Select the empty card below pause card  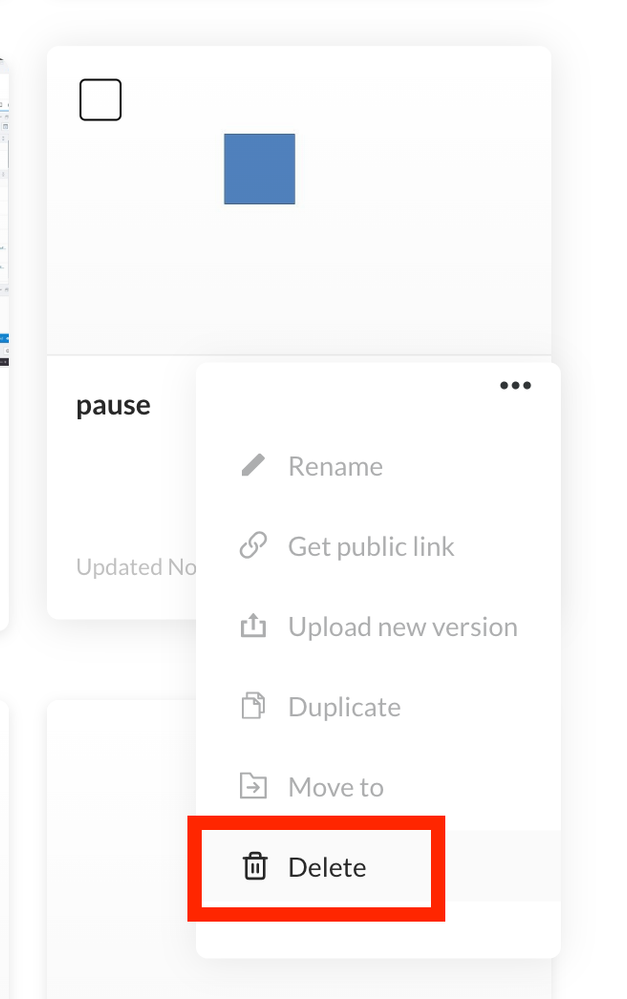click(120, 850)
